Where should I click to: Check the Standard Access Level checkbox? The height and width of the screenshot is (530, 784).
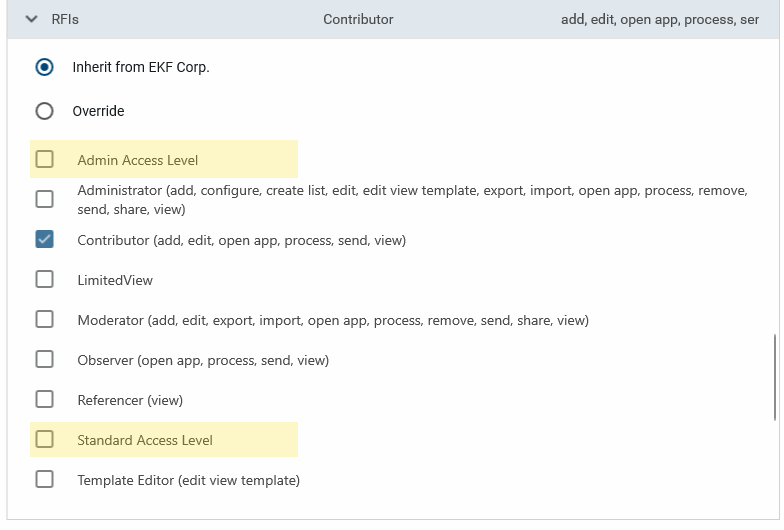[44, 440]
